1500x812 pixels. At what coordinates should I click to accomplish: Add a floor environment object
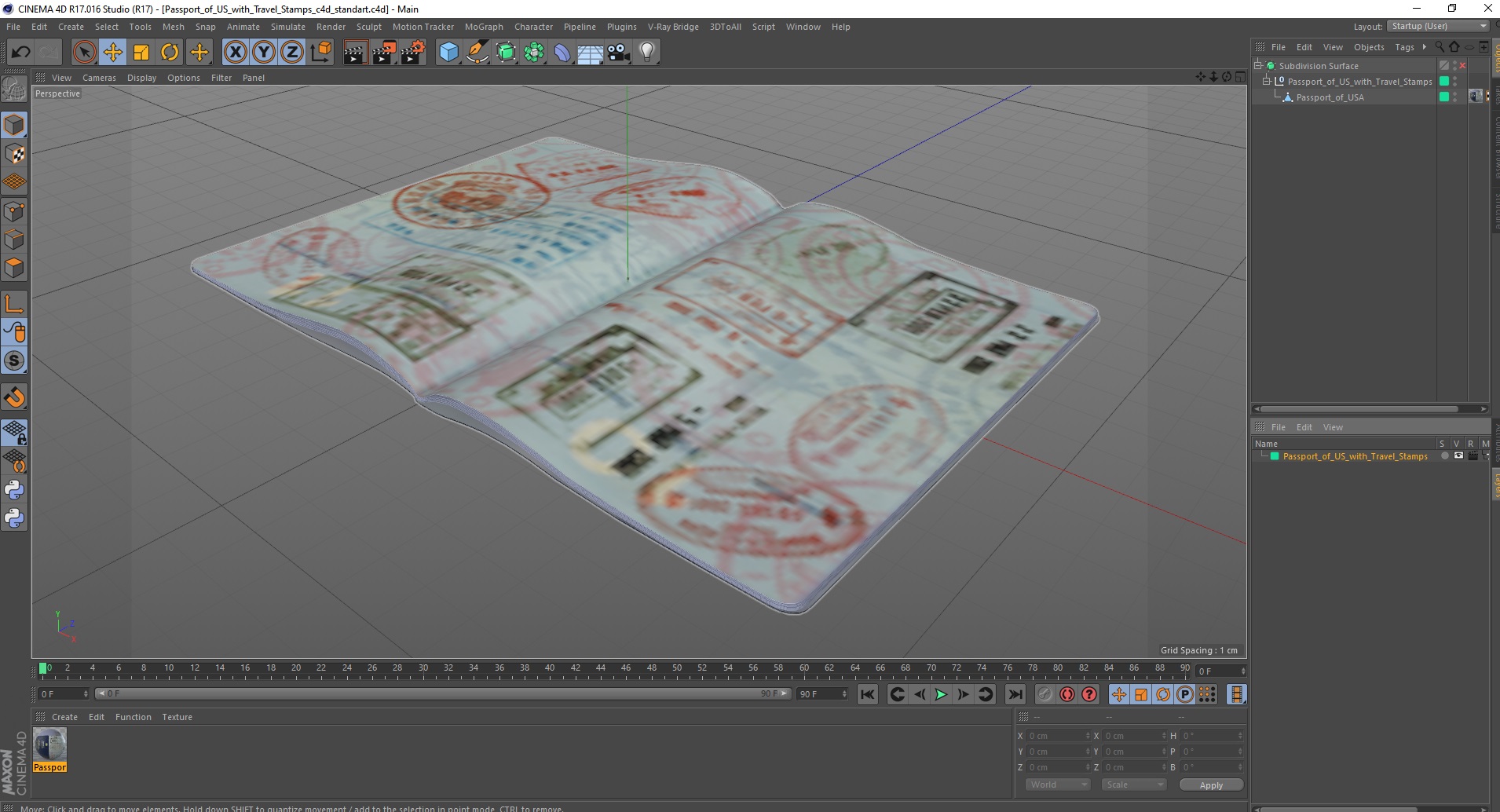(x=591, y=53)
